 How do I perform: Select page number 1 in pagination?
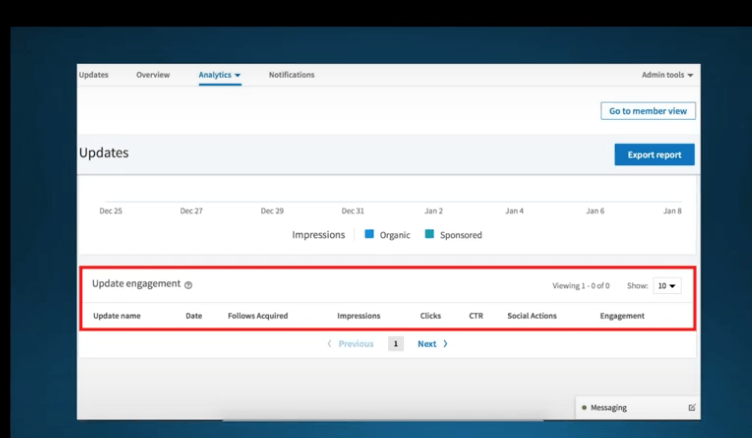(x=396, y=344)
